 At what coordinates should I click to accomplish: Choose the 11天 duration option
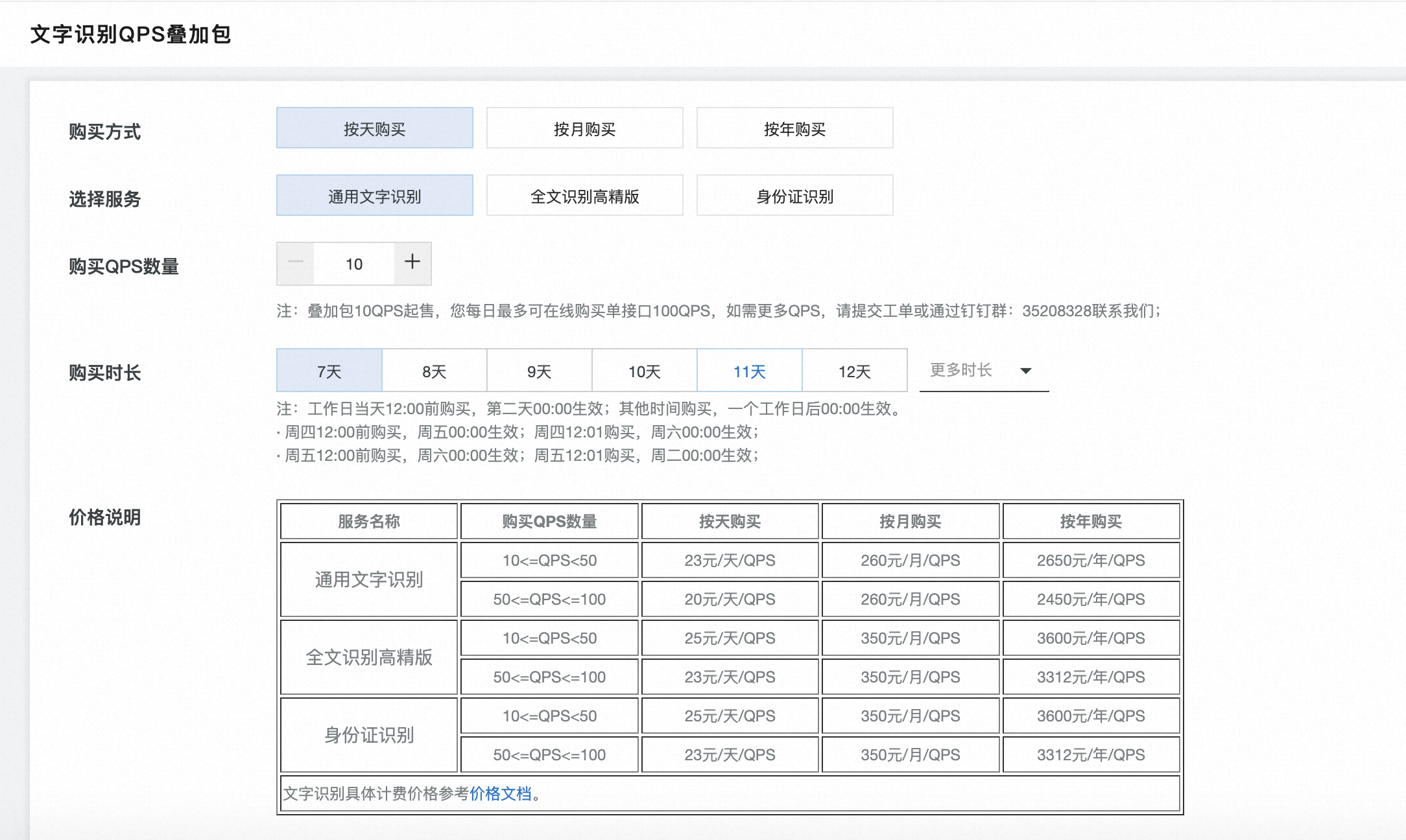pyautogui.click(x=750, y=371)
